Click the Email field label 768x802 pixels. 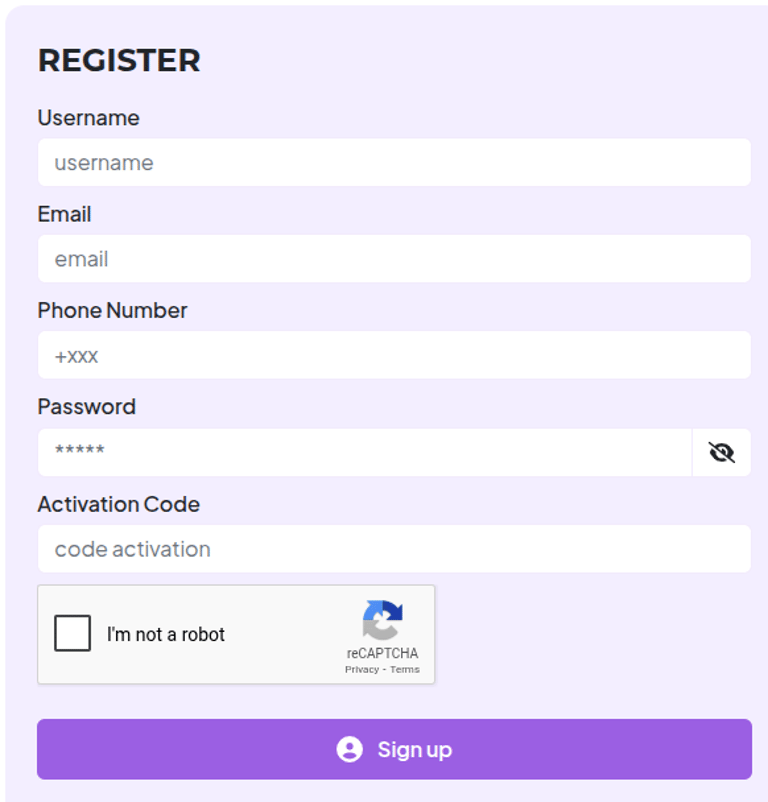click(64, 214)
